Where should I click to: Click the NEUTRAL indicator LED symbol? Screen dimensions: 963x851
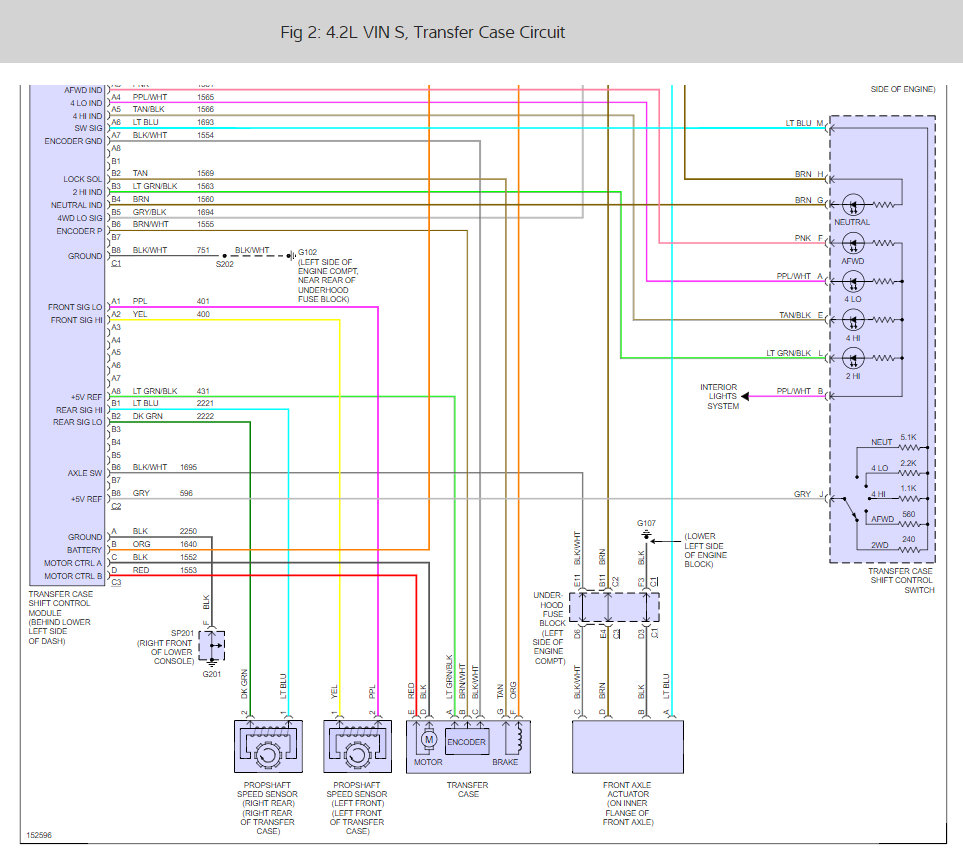[x=852, y=205]
